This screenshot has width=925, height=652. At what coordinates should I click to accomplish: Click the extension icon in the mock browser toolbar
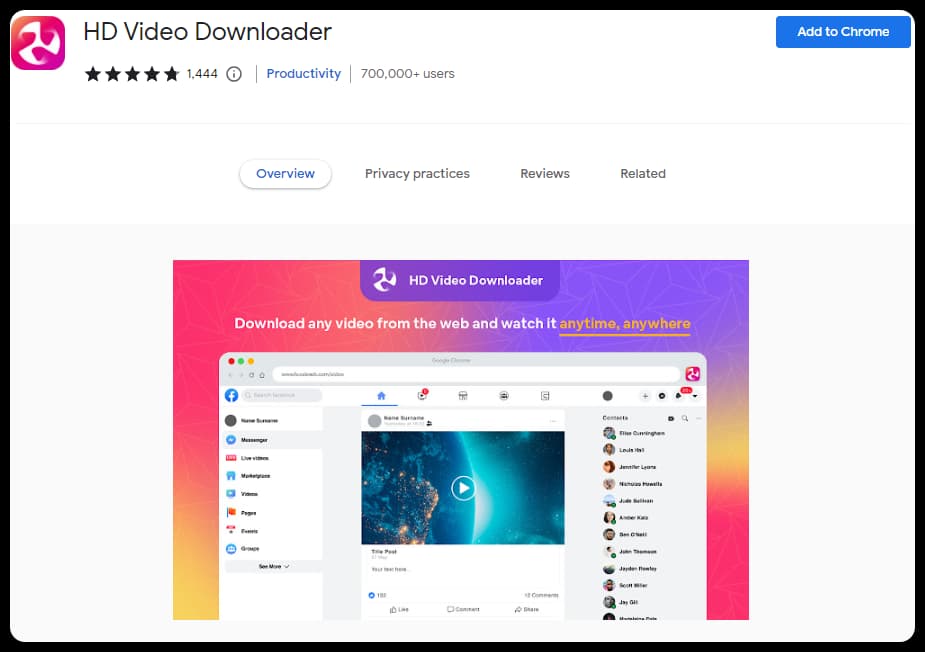(693, 373)
